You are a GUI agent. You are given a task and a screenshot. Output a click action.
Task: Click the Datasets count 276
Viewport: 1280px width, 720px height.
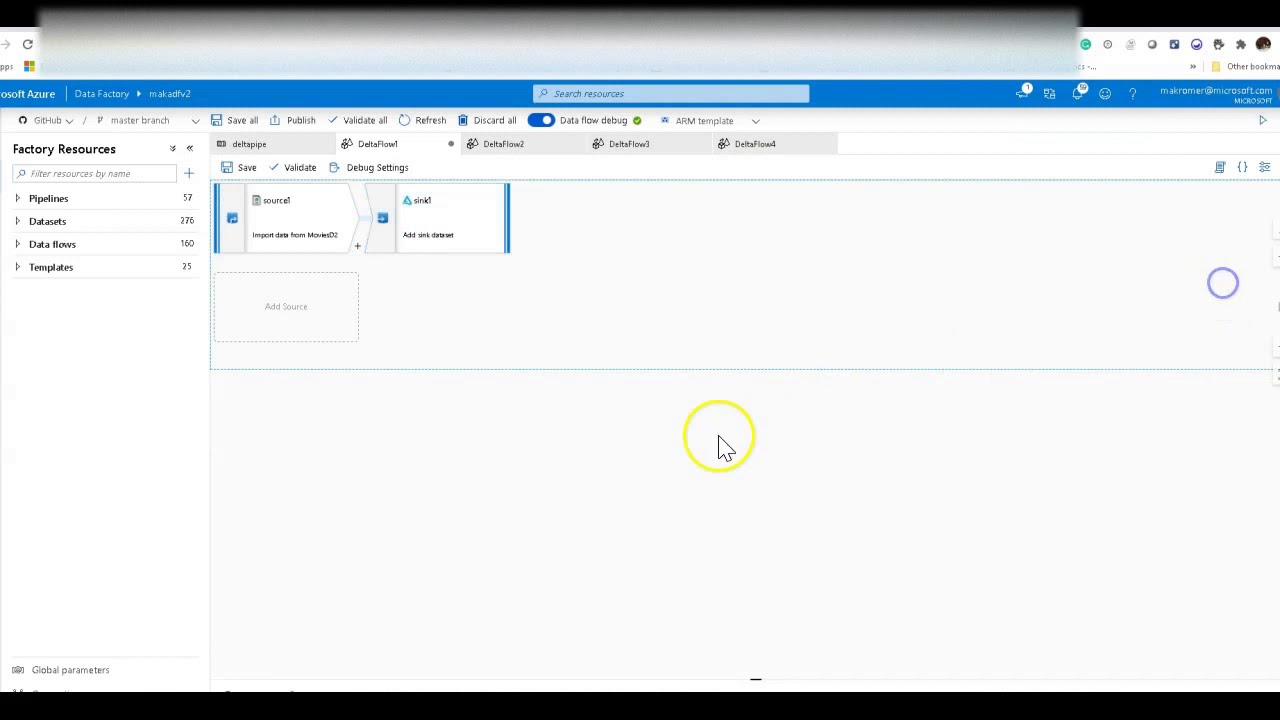(x=187, y=221)
